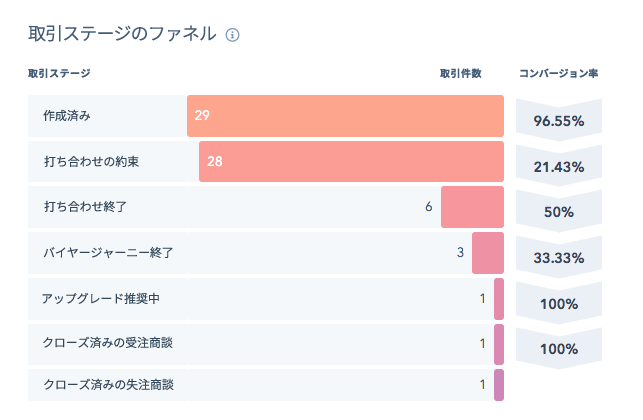Click the 作成済み funnel bar showing 29
The height and width of the screenshot is (420, 643).
pos(345,115)
